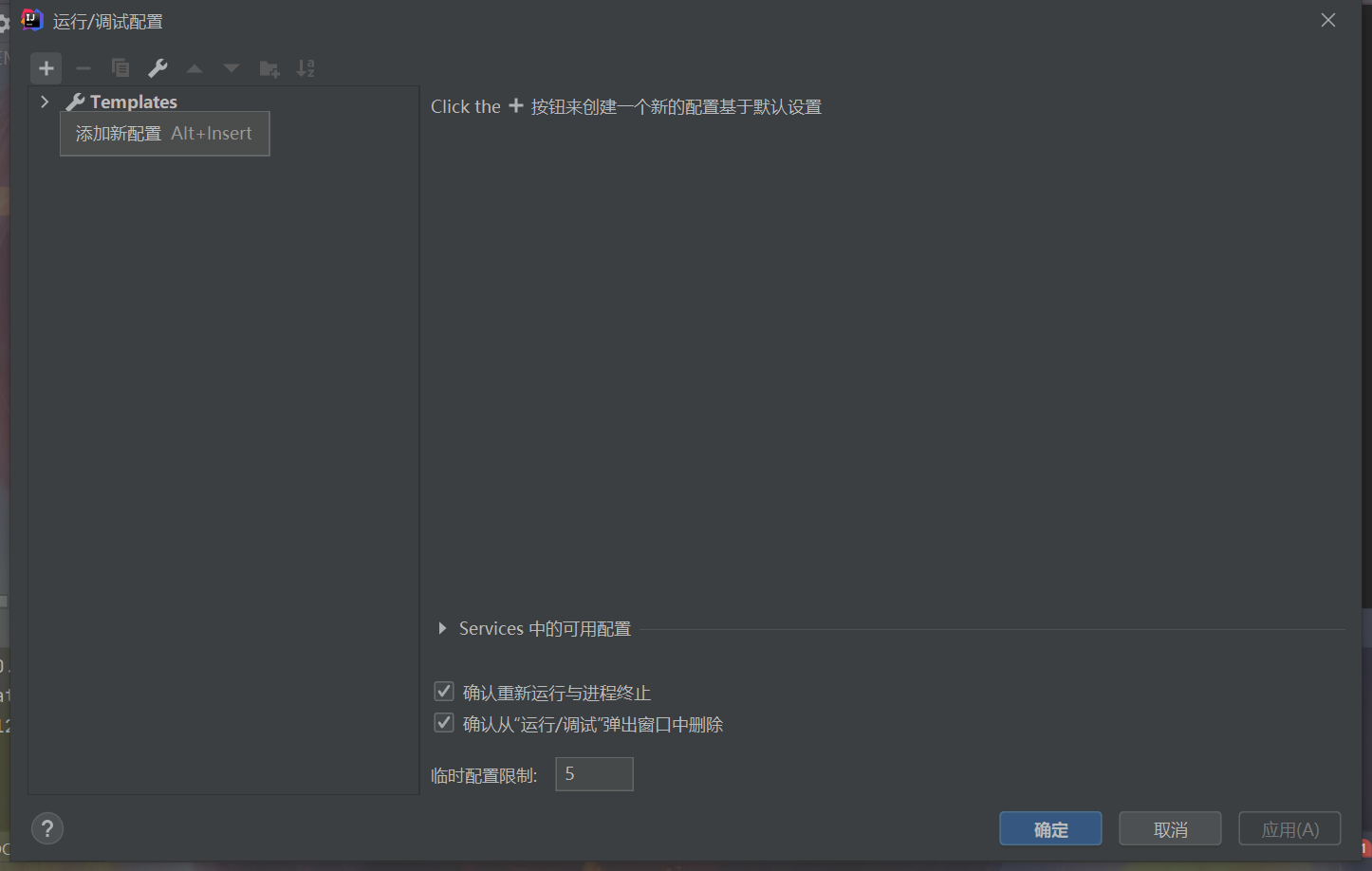Click the copy configuration icon

(120, 67)
